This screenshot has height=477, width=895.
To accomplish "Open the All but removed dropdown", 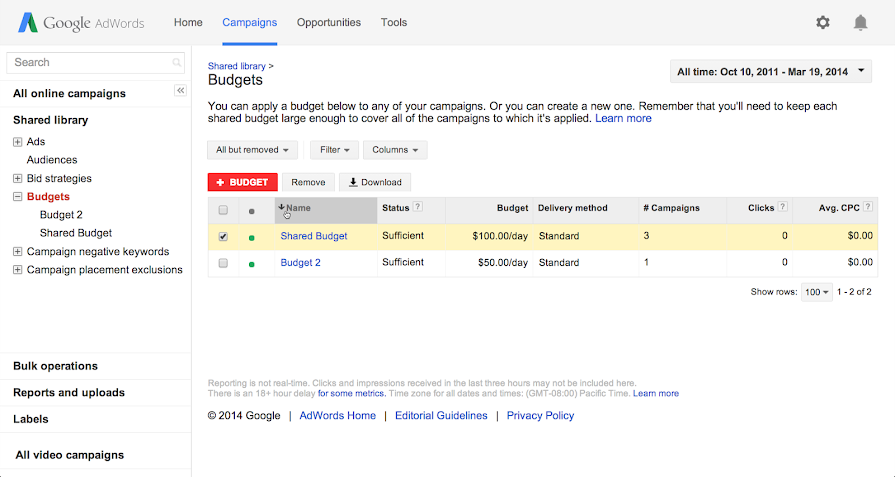I will tap(252, 150).
